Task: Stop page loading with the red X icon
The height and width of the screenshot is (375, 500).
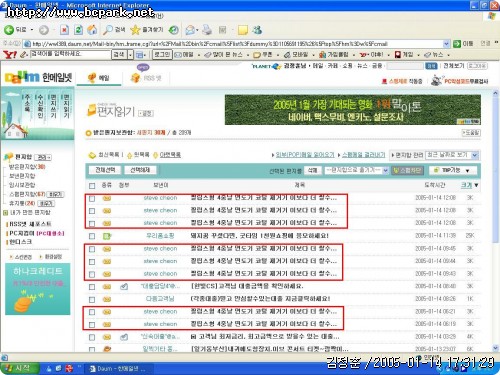Action: [x=64, y=30]
